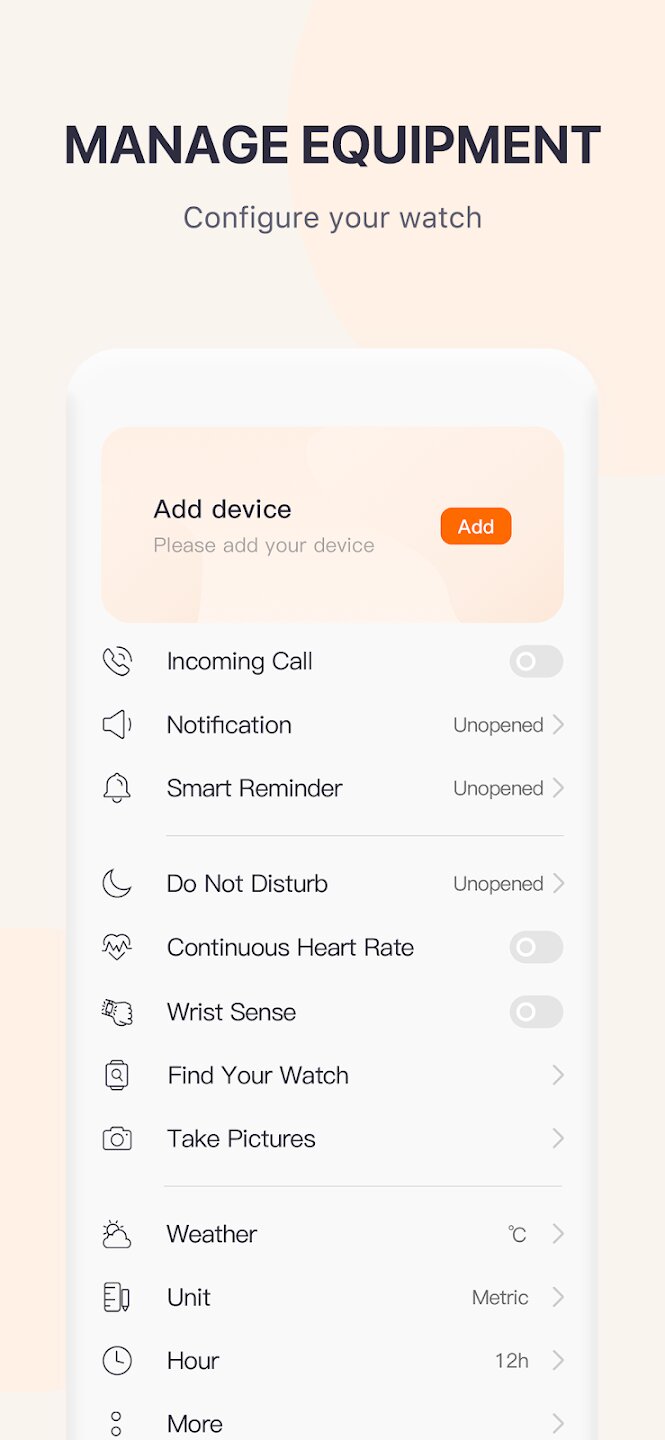Tap the Add device card
The width and height of the screenshot is (665, 1440).
333,525
